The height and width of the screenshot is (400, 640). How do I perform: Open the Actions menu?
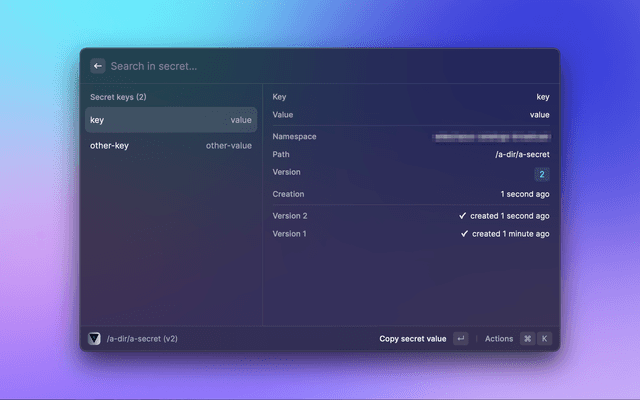pos(499,339)
